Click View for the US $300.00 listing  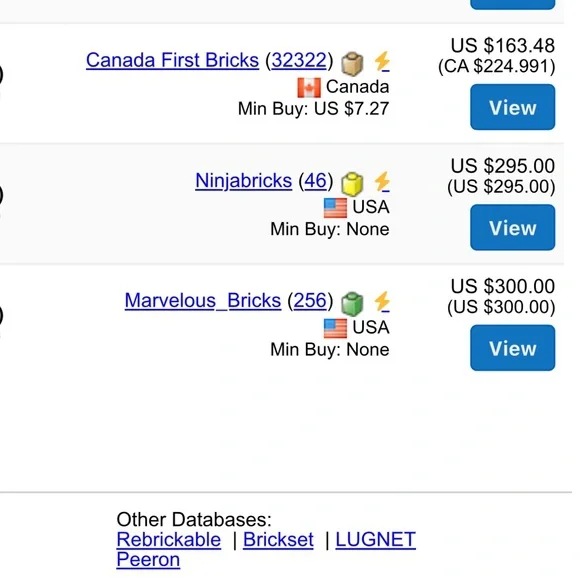tap(513, 348)
